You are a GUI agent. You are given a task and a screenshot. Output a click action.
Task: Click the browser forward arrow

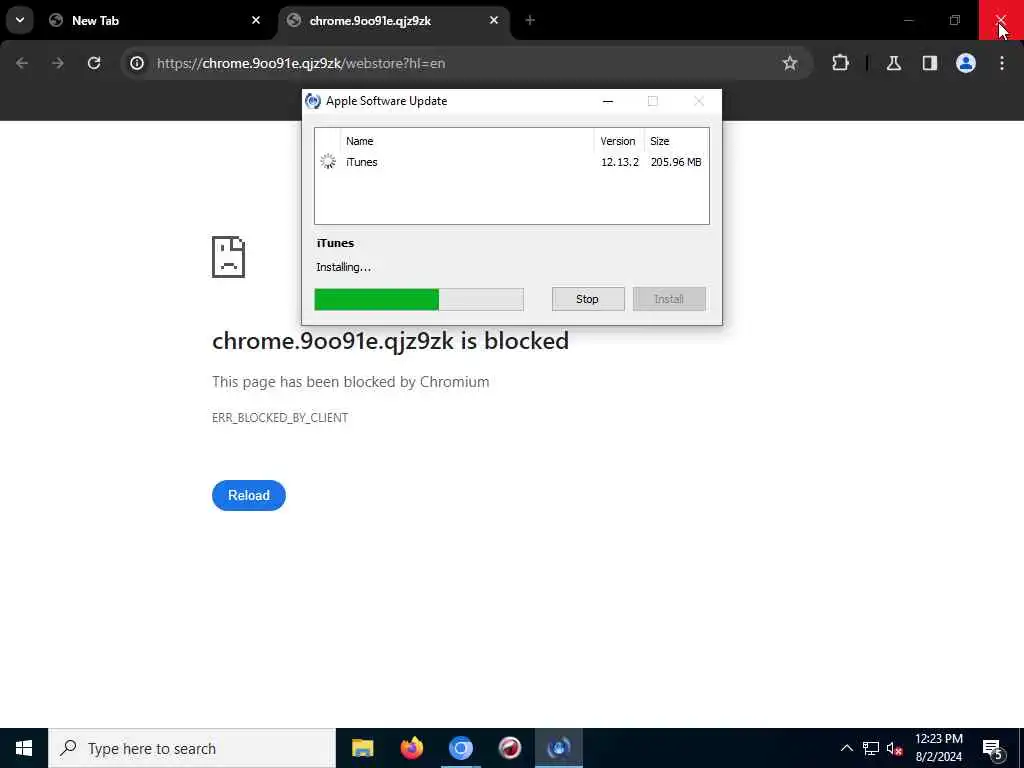click(x=57, y=63)
